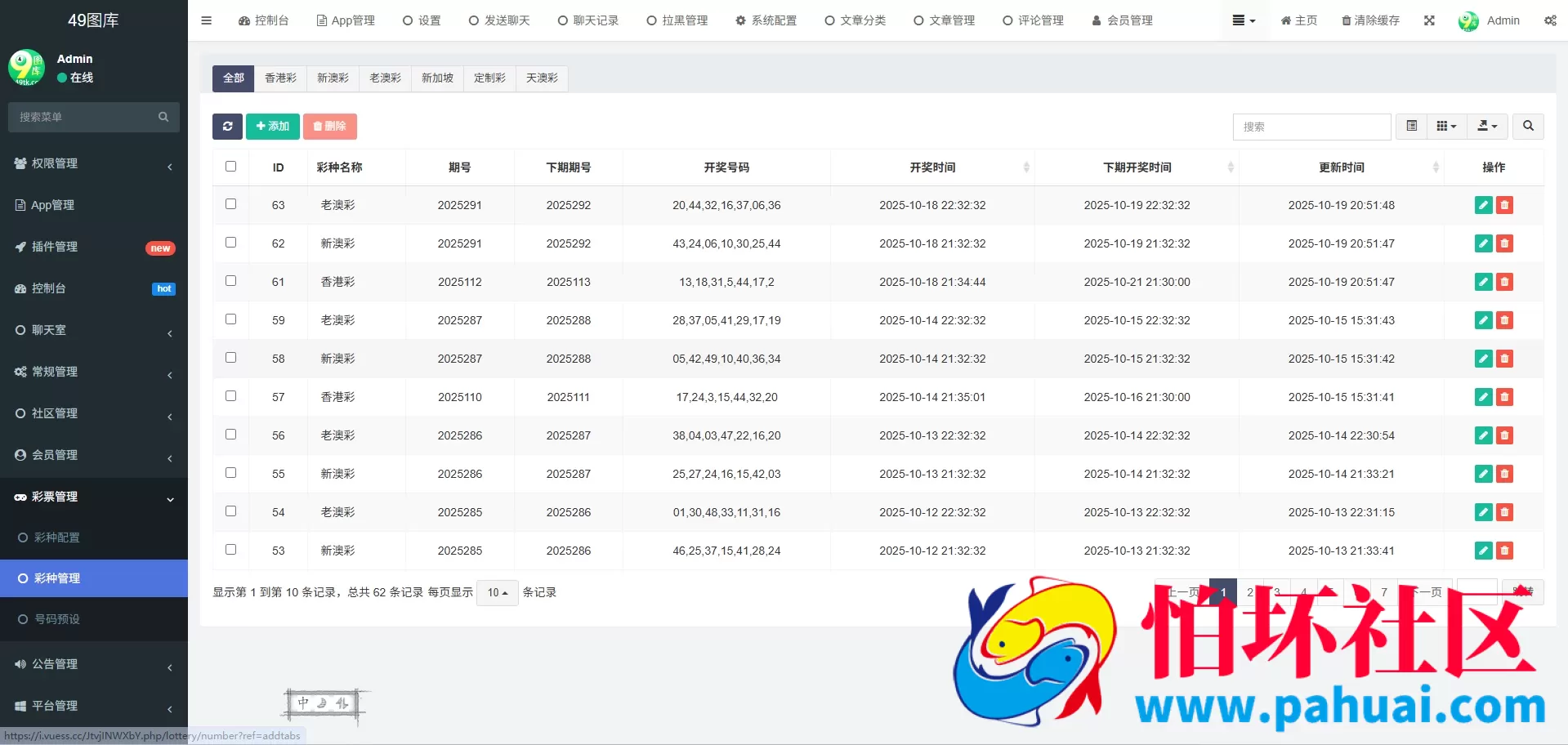Screen dimensions: 1568x745
Task: Open the per-page count dropdown showing 10
Action: (496, 592)
